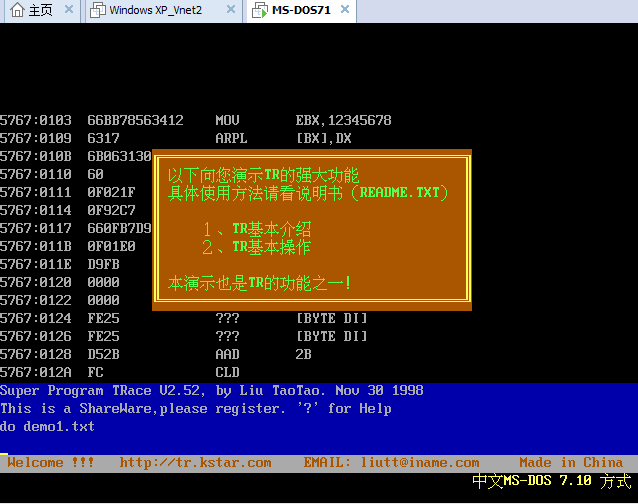Click [BYTE DI] operand at 5767:0124
638x504 pixels.
(x=332, y=318)
